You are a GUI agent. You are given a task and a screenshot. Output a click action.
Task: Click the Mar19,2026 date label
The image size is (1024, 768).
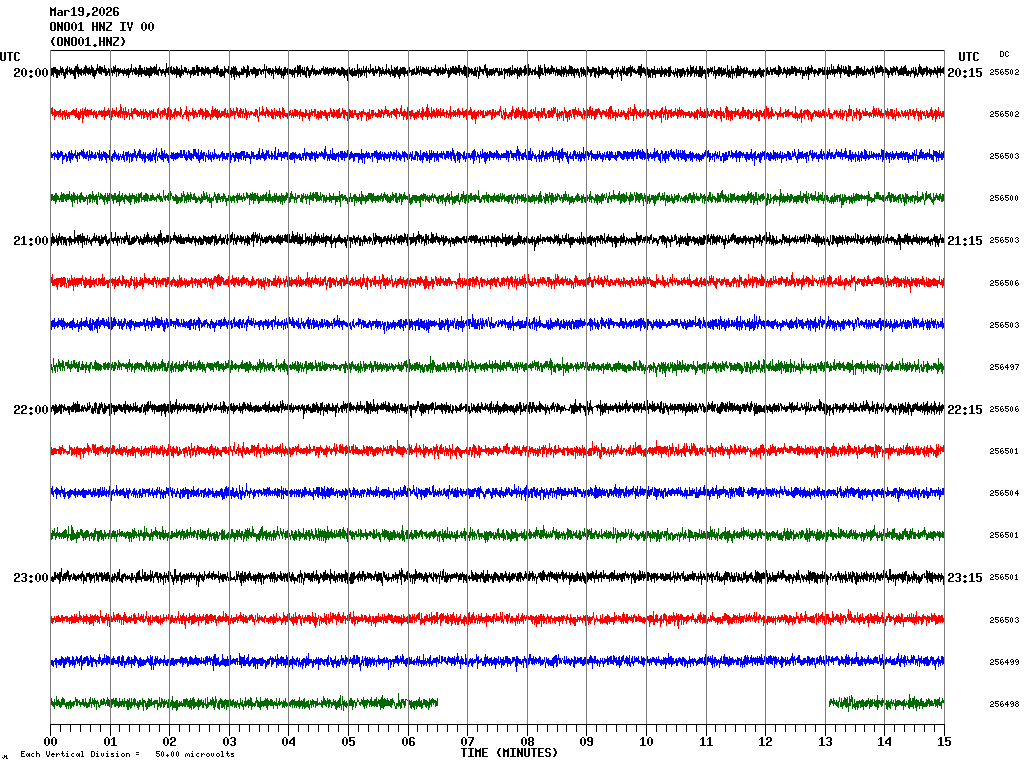84,12
